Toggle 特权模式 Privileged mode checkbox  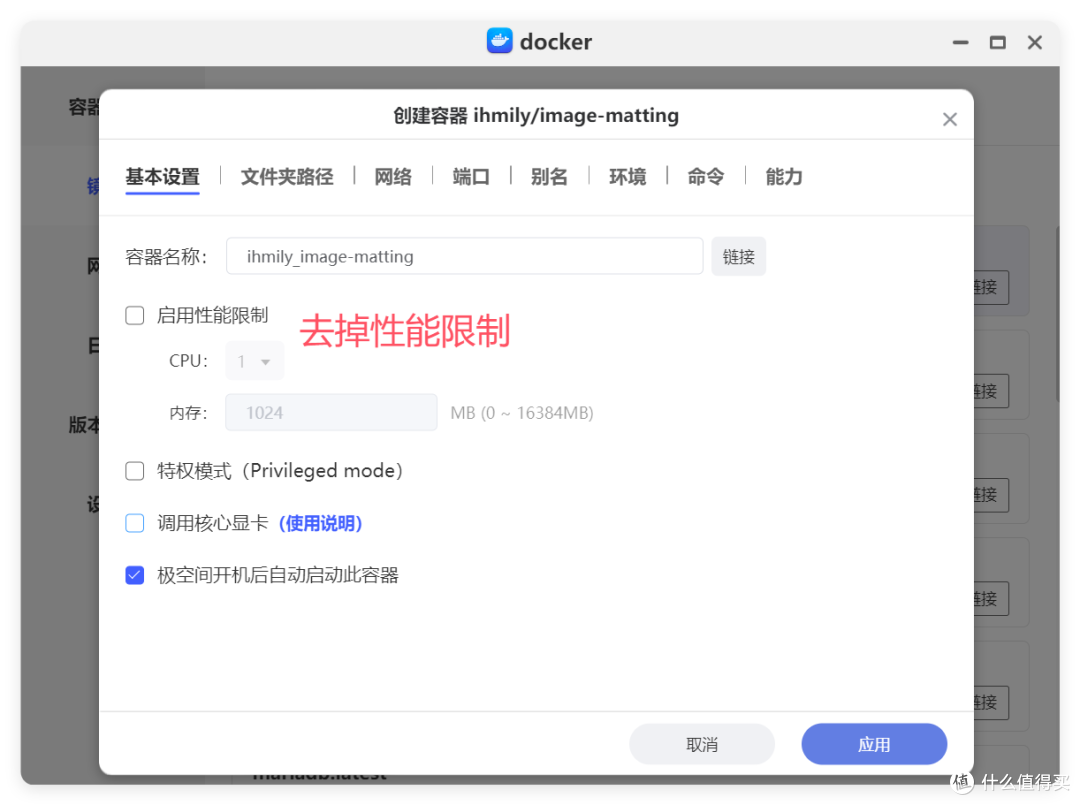point(135,471)
